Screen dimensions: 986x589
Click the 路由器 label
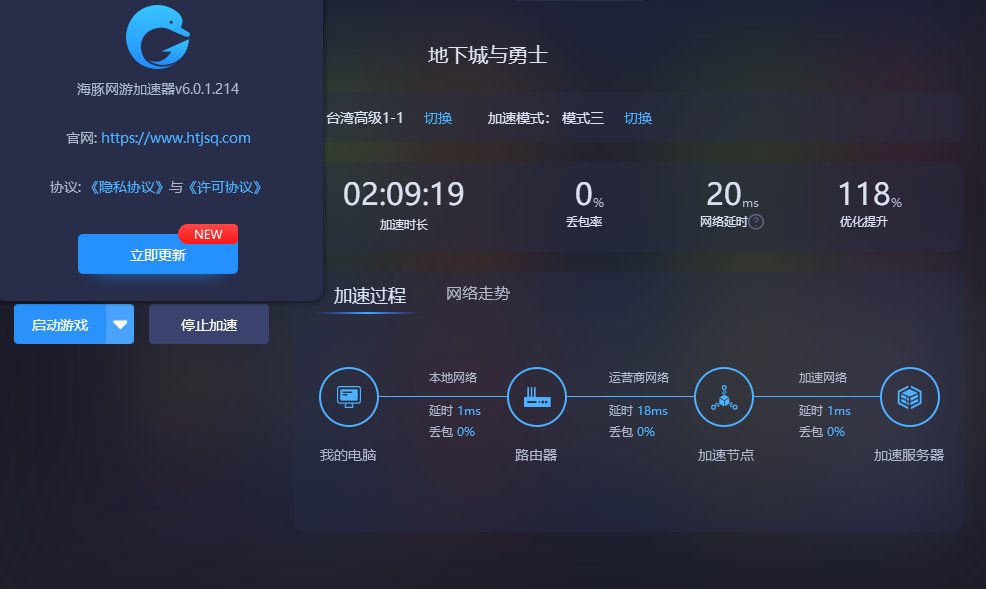(x=536, y=455)
